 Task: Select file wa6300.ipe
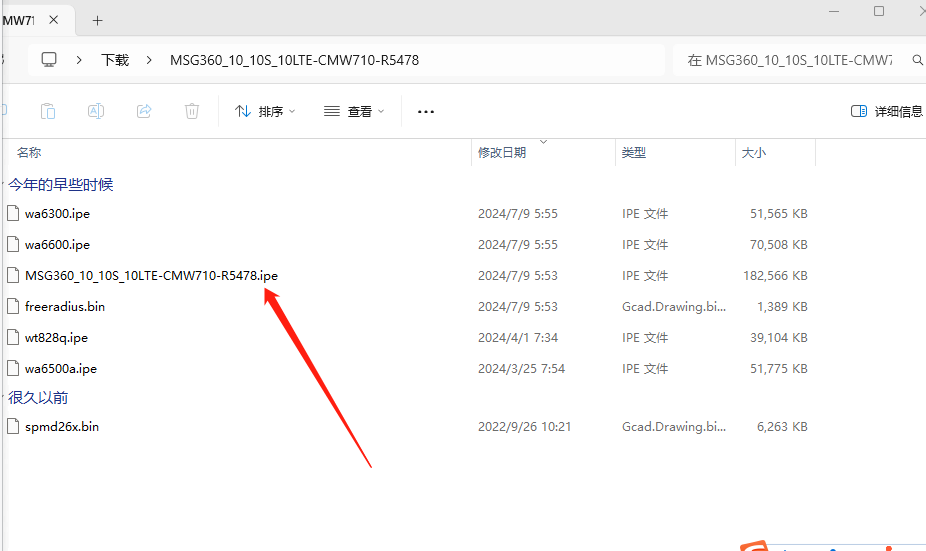point(57,214)
